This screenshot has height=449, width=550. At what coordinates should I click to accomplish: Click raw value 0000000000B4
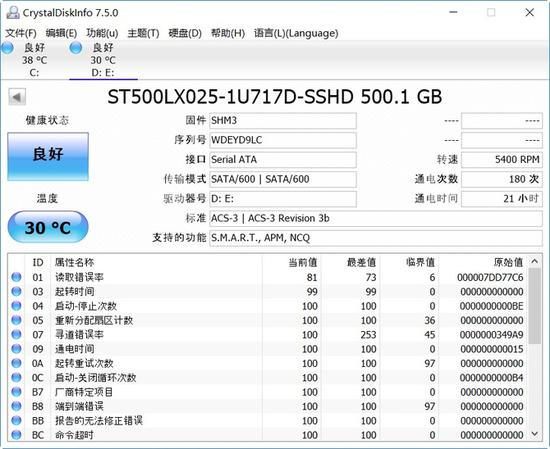(x=491, y=378)
